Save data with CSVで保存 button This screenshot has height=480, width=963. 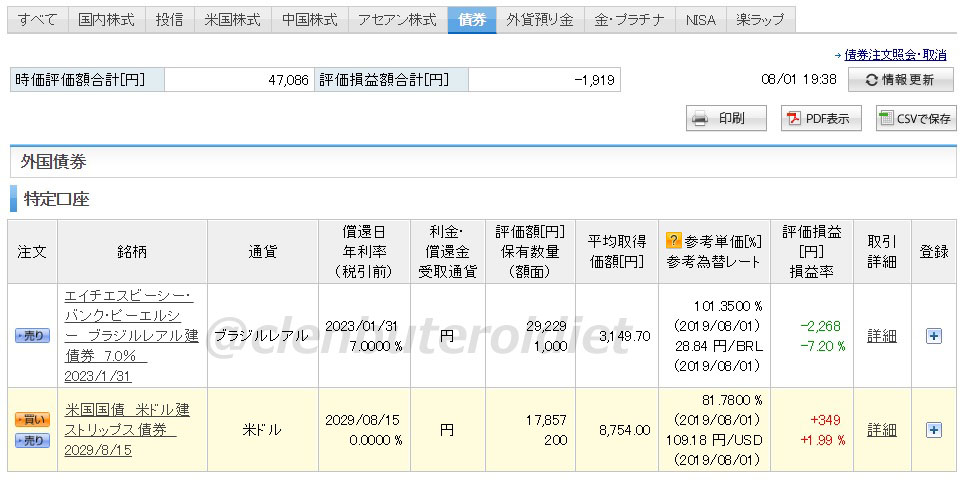click(916, 118)
